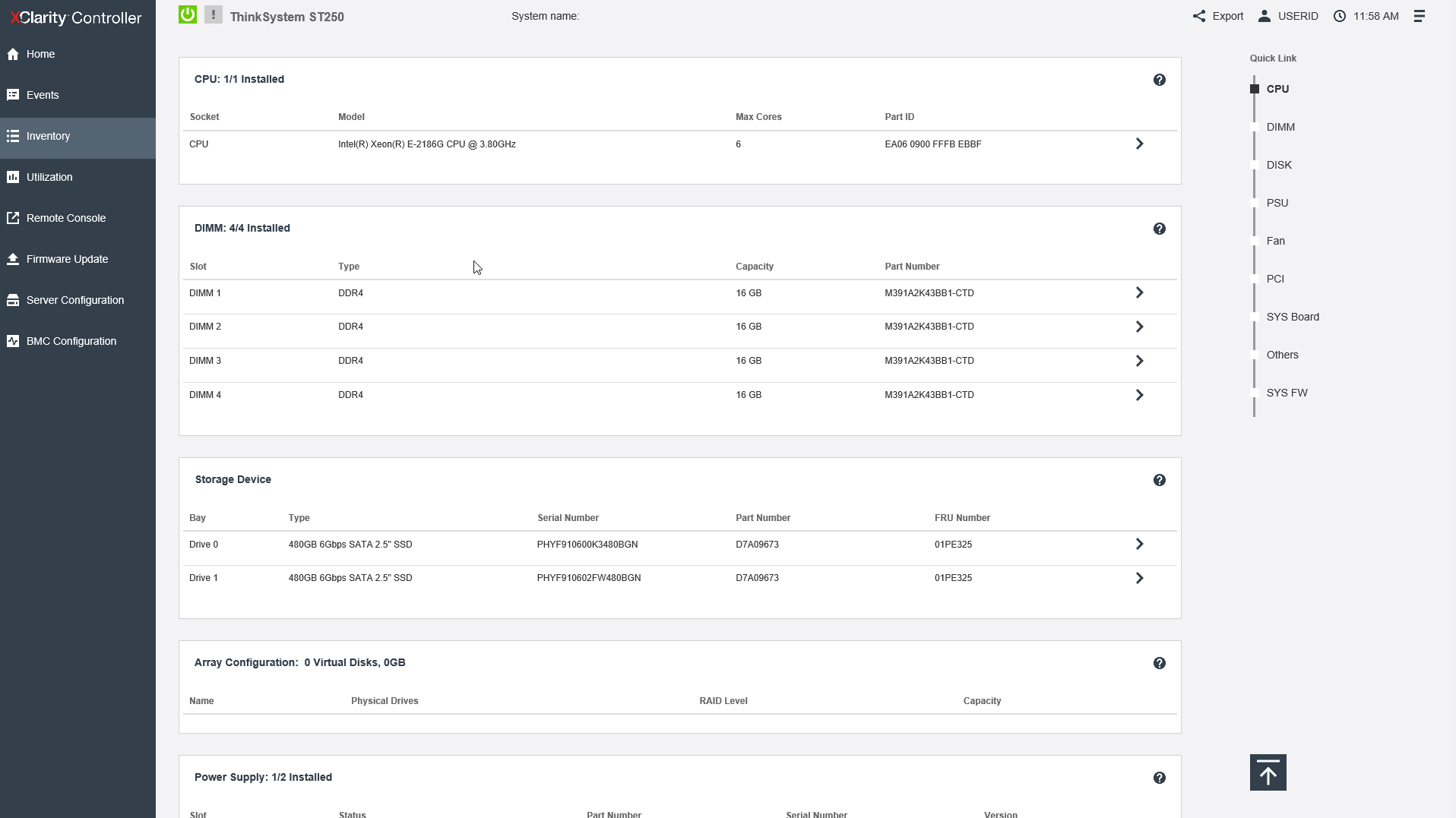Image resolution: width=1456 pixels, height=818 pixels.
Task: Click the ThinkSystem ST250 title
Action: (x=287, y=17)
